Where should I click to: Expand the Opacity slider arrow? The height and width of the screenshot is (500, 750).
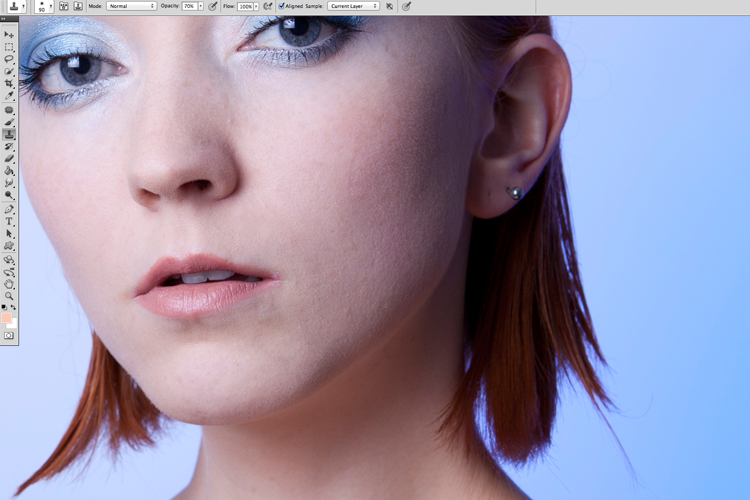click(x=201, y=6)
